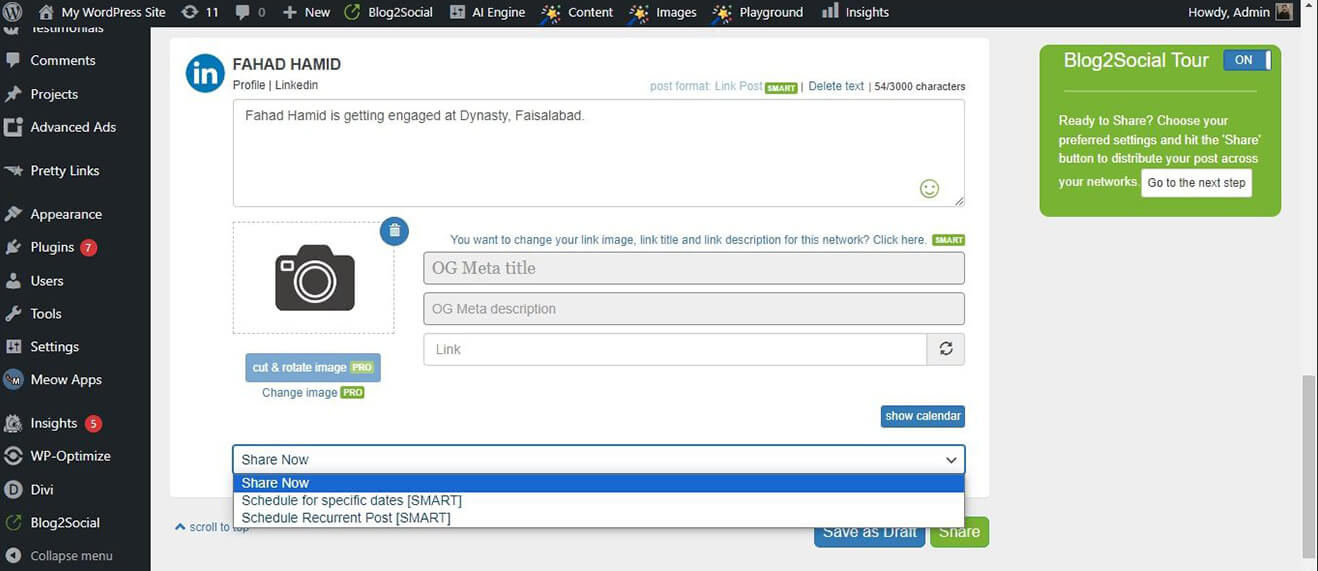The image size is (1318, 571).
Task: Open Users in the sidebar
Action: [47, 281]
